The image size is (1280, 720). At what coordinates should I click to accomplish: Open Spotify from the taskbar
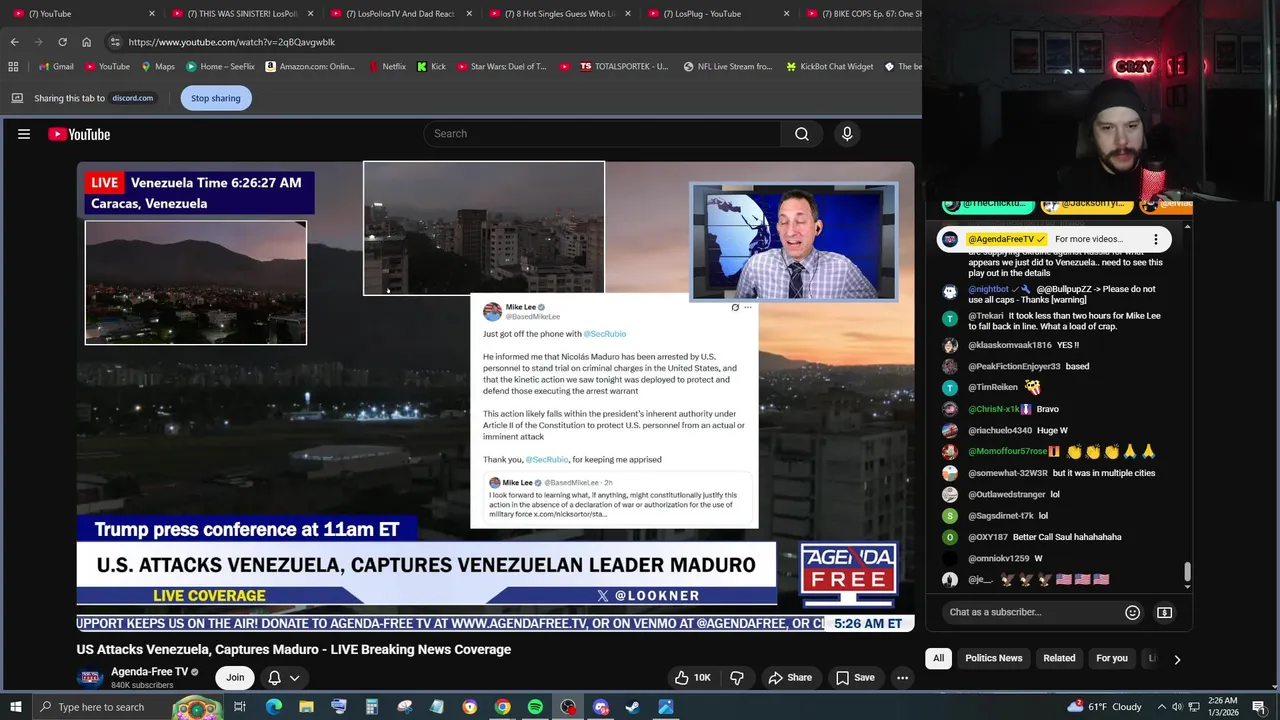tap(535, 707)
